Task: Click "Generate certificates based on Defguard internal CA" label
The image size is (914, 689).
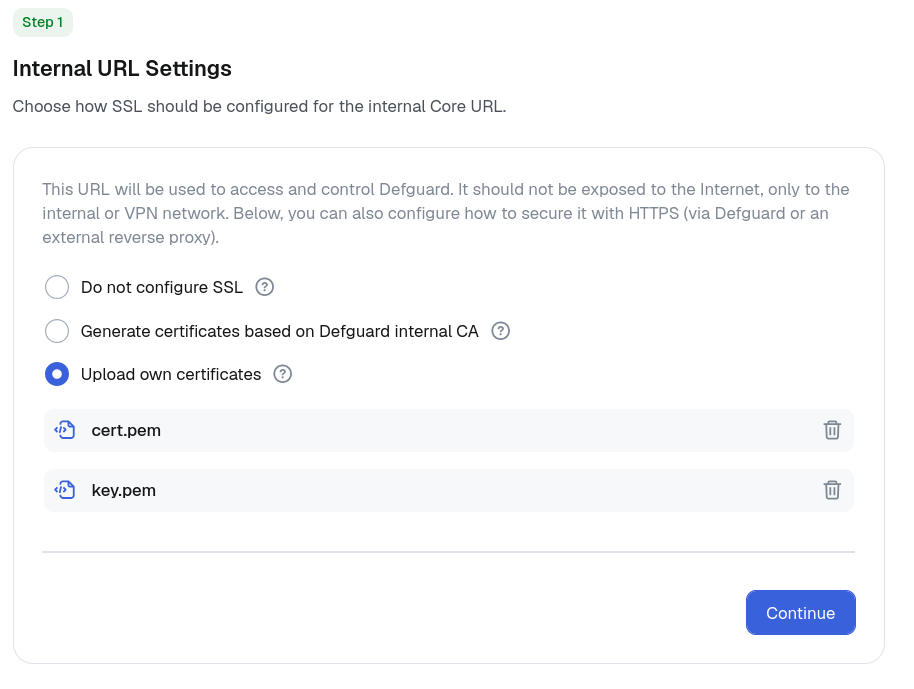Action: [x=279, y=331]
